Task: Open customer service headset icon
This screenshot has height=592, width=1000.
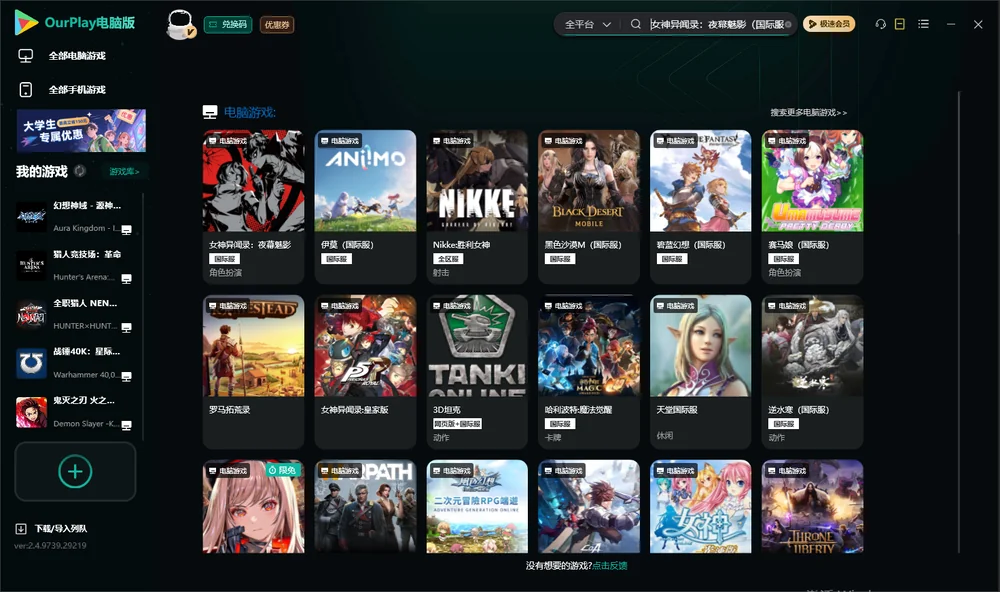Action: [x=880, y=24]
